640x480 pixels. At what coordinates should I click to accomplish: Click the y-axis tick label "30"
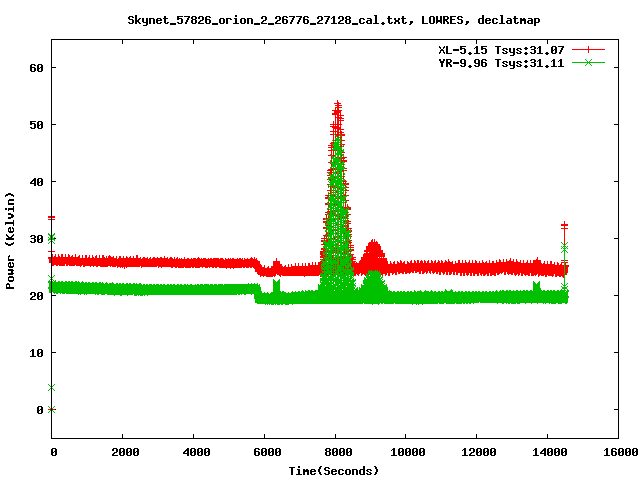pos(36,239)
